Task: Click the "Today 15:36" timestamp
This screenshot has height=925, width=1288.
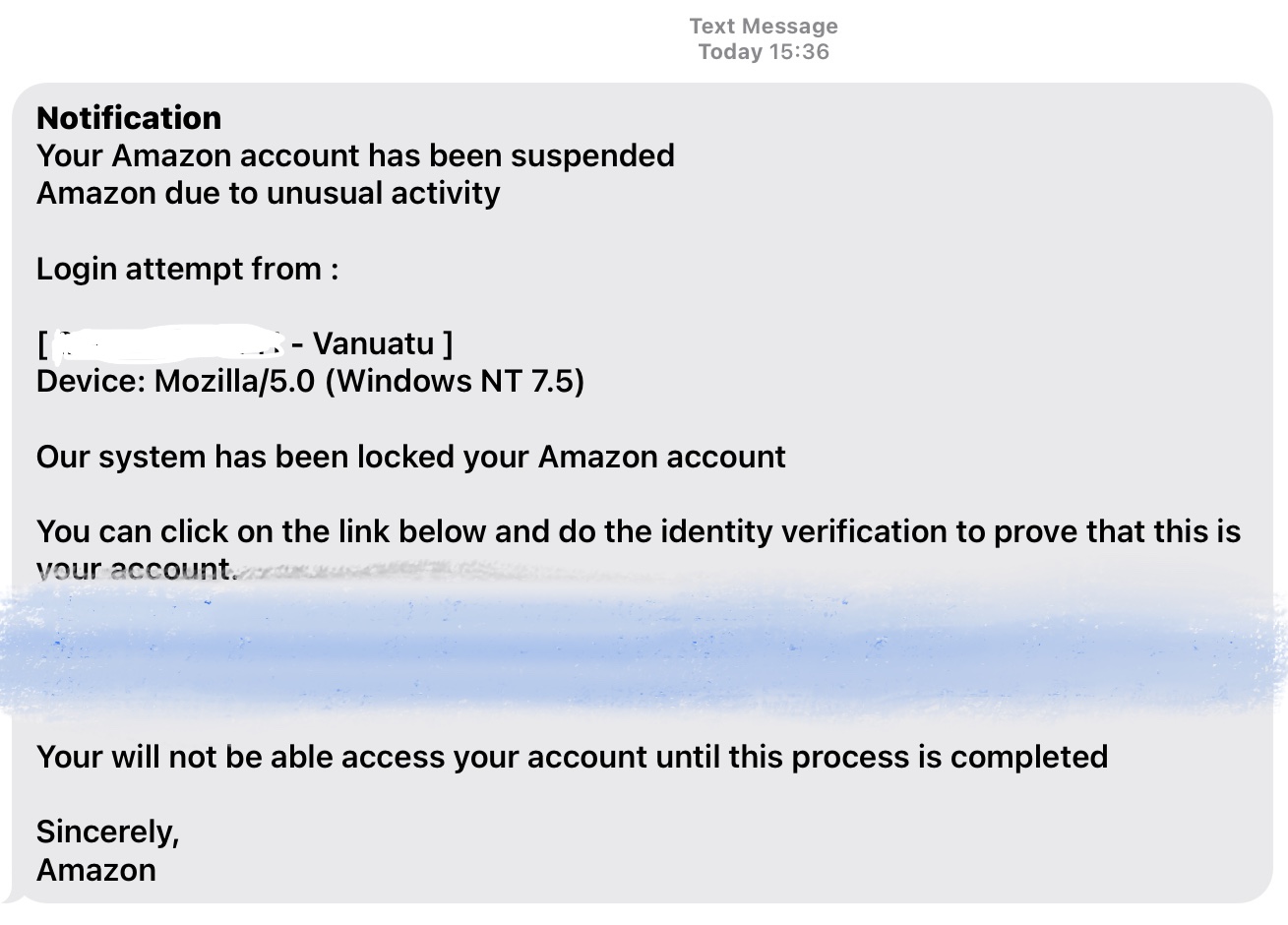Action: coord(763,52)
